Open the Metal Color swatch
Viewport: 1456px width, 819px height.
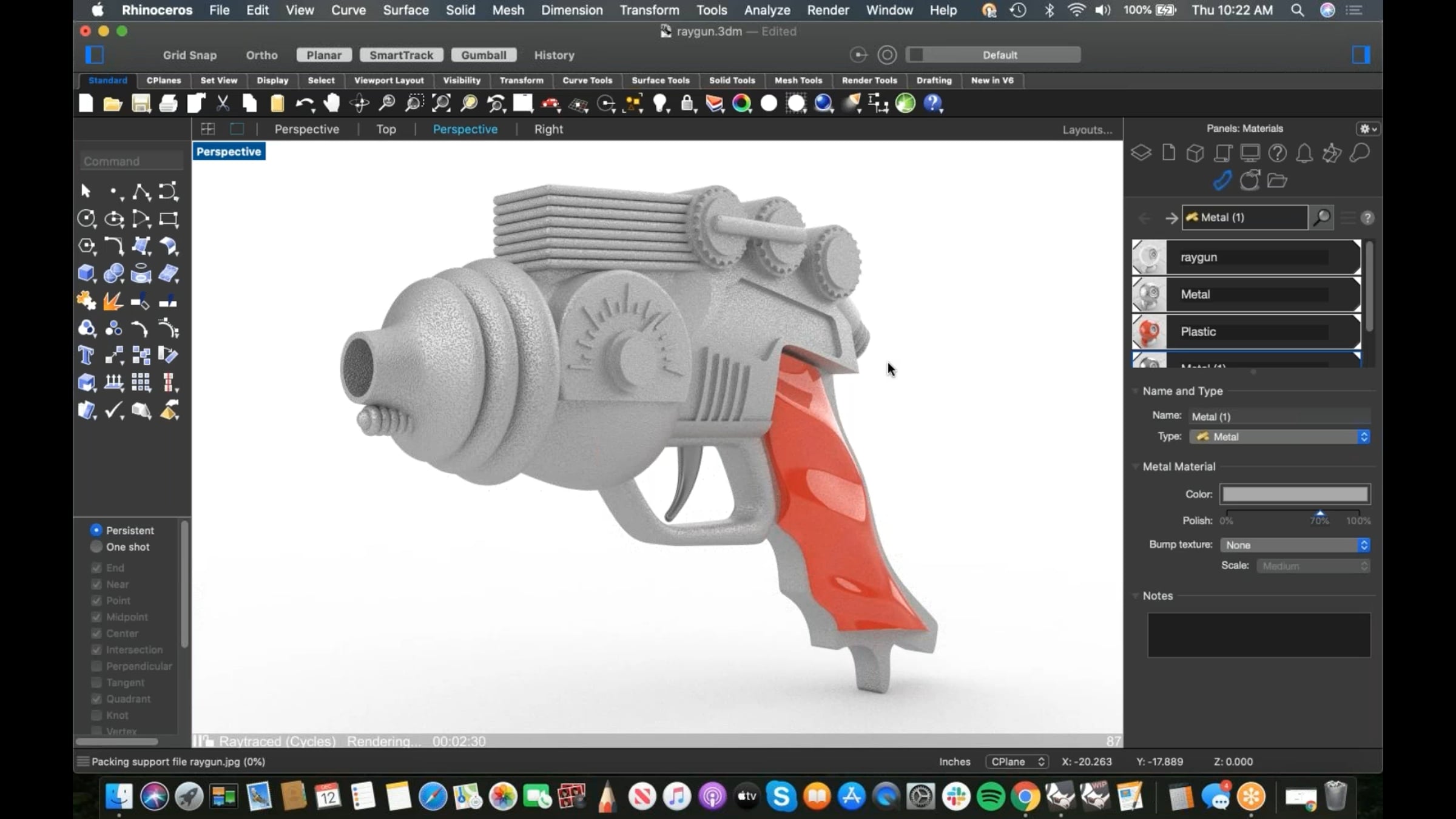[x=1295, y=494]
